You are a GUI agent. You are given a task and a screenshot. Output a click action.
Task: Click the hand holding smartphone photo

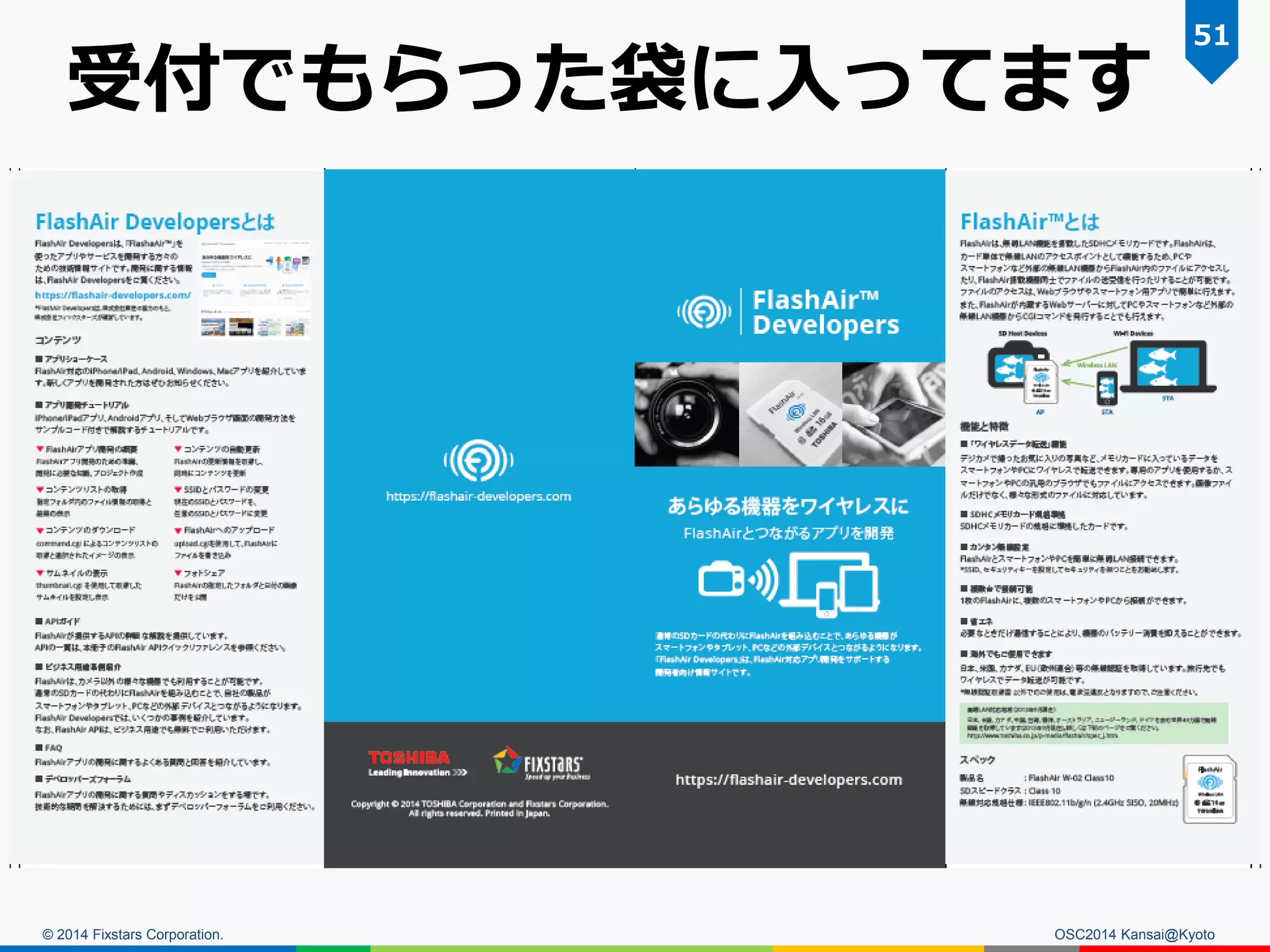[894, 414]
